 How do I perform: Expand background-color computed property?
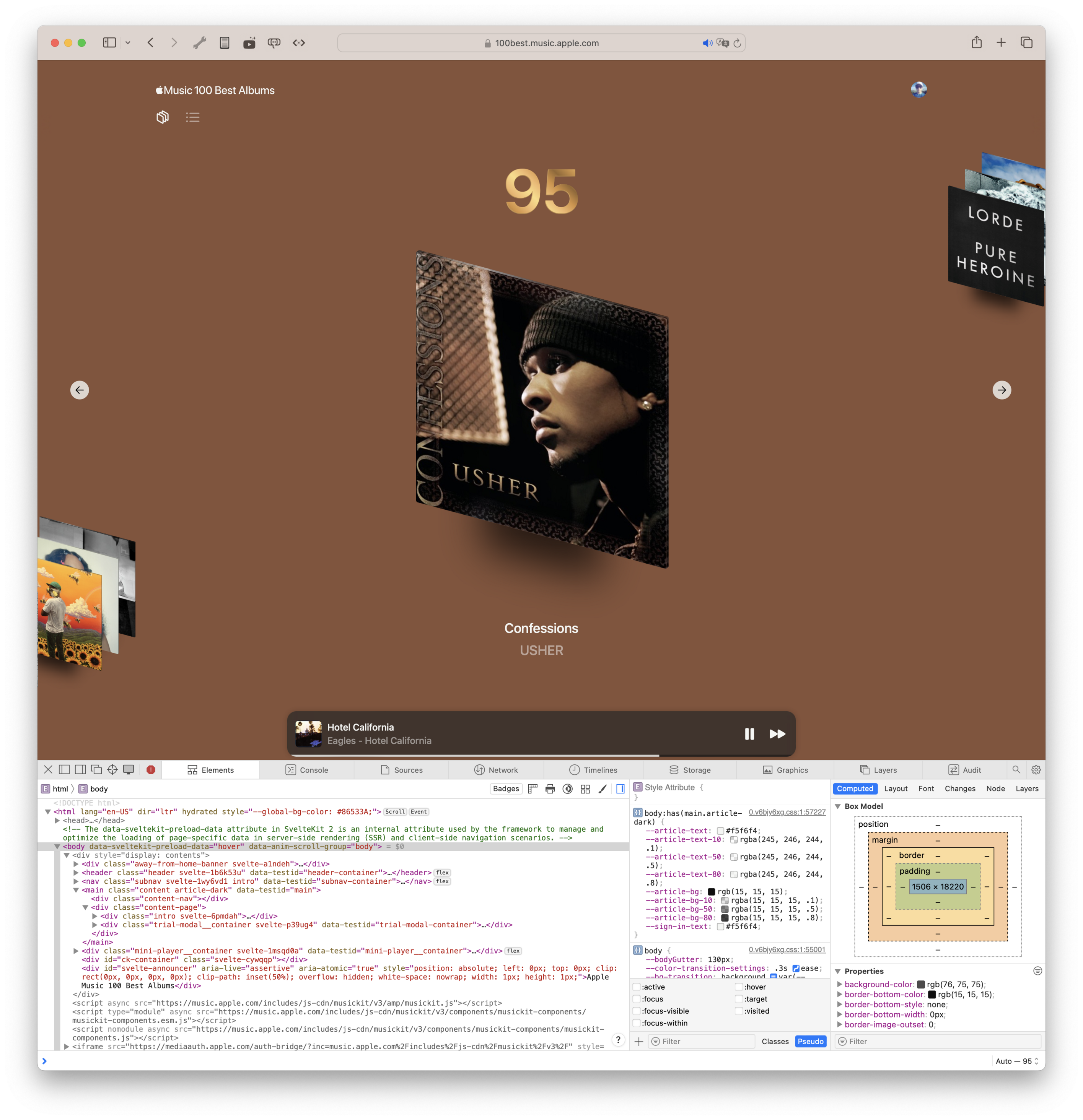pyautogui.click(x=839, y=984)
